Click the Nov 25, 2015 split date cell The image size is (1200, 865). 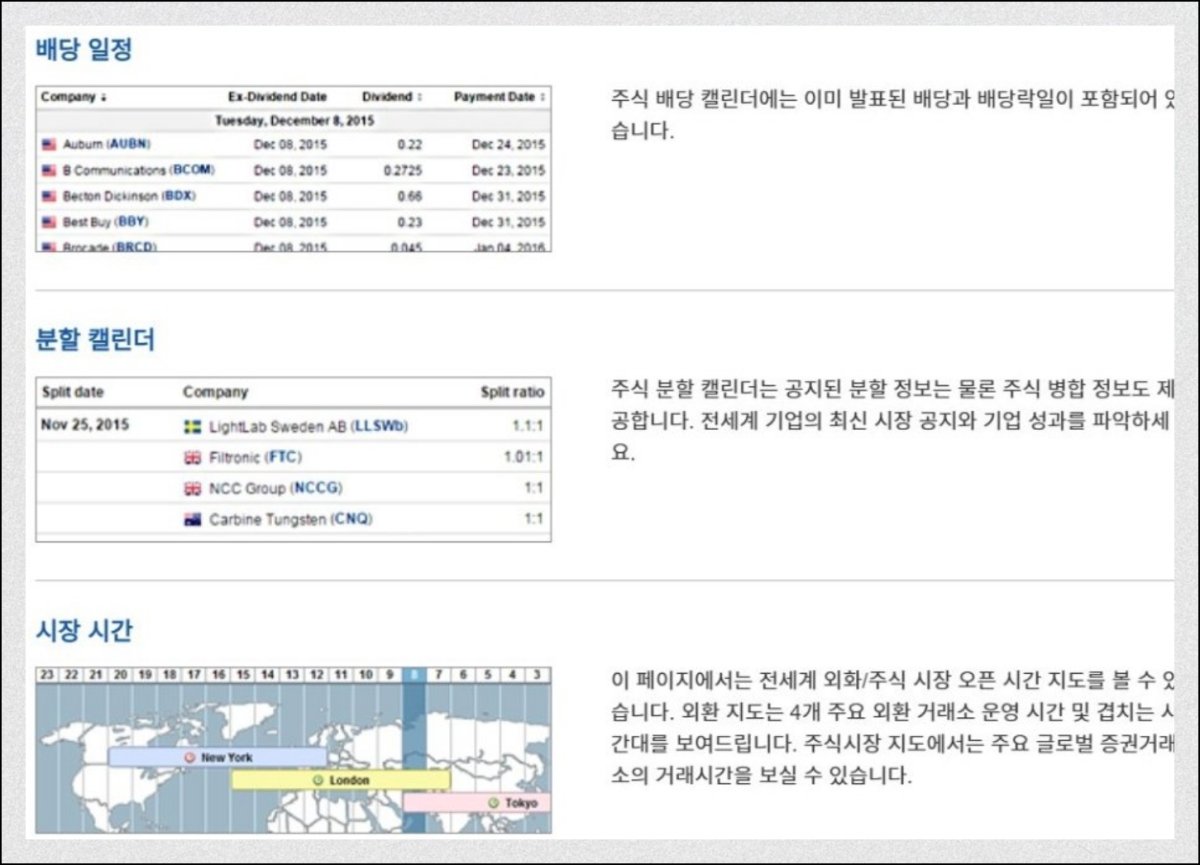[x=85, y=425]
